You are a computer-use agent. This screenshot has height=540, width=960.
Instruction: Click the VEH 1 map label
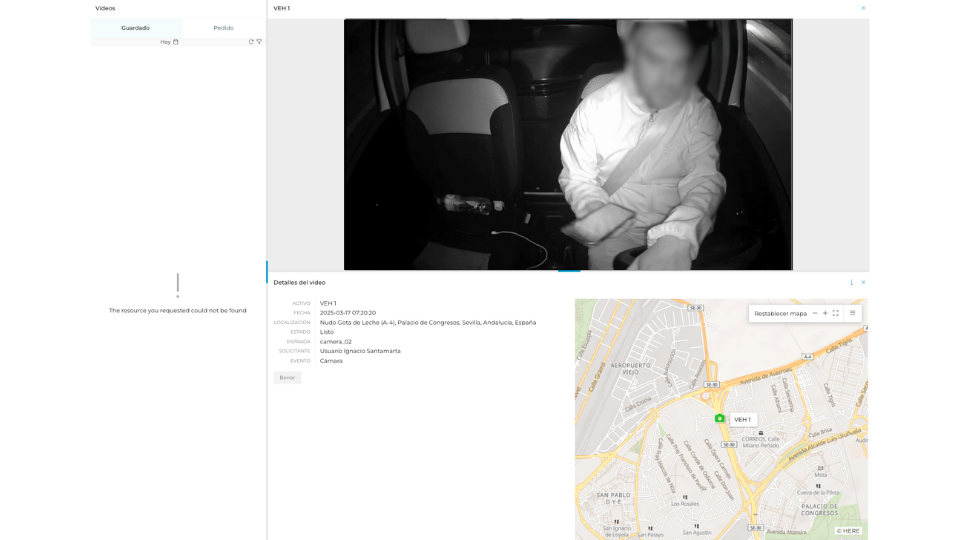coord(743,419)
